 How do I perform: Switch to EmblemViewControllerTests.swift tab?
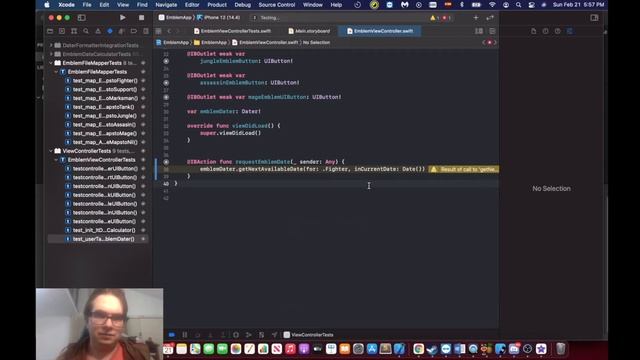[232, 31]
